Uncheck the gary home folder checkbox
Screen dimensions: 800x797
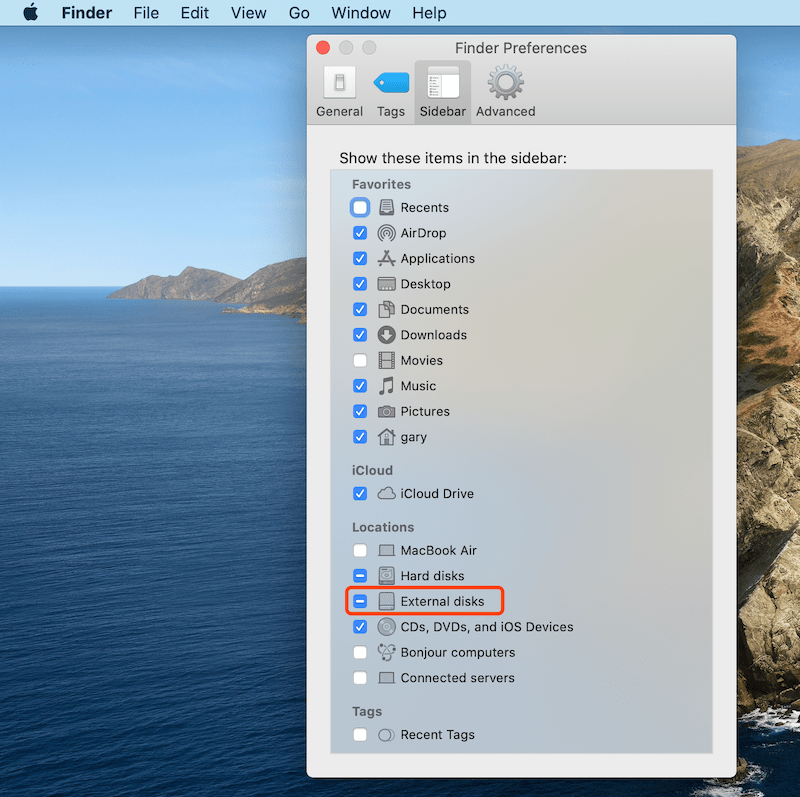[360, 437]
